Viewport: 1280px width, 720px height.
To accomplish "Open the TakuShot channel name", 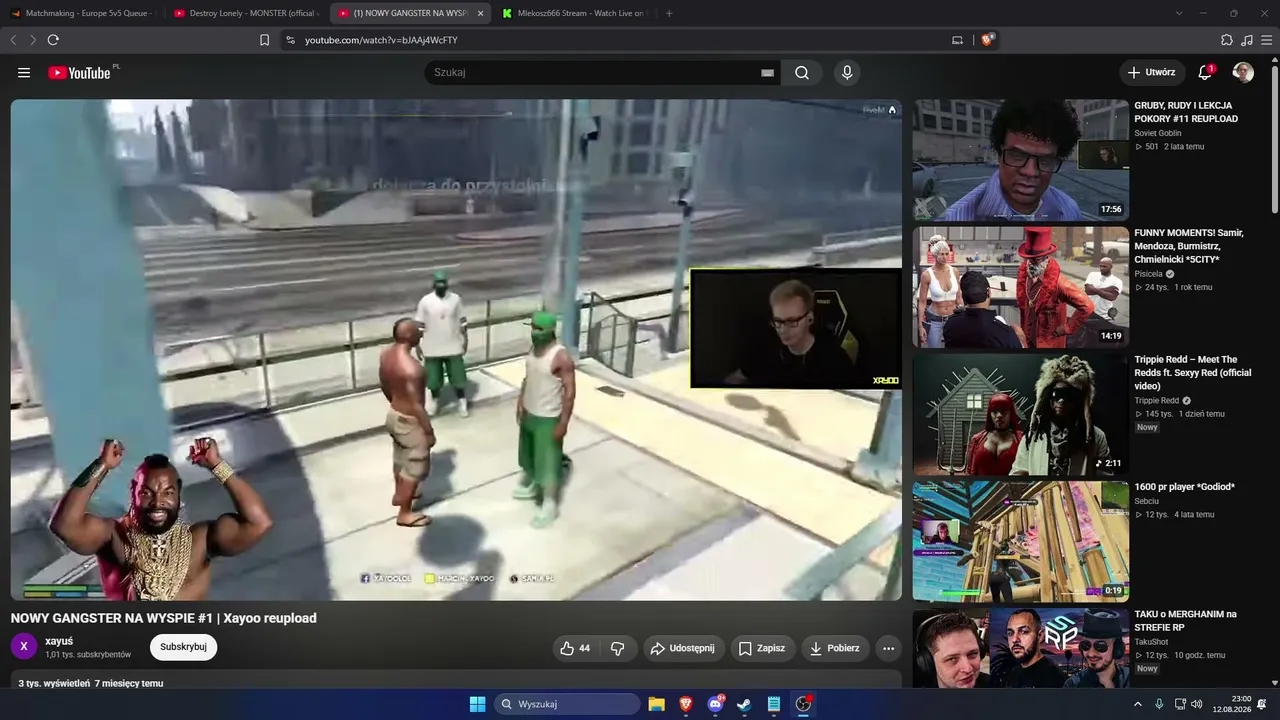I will [x=1151, y=642].
